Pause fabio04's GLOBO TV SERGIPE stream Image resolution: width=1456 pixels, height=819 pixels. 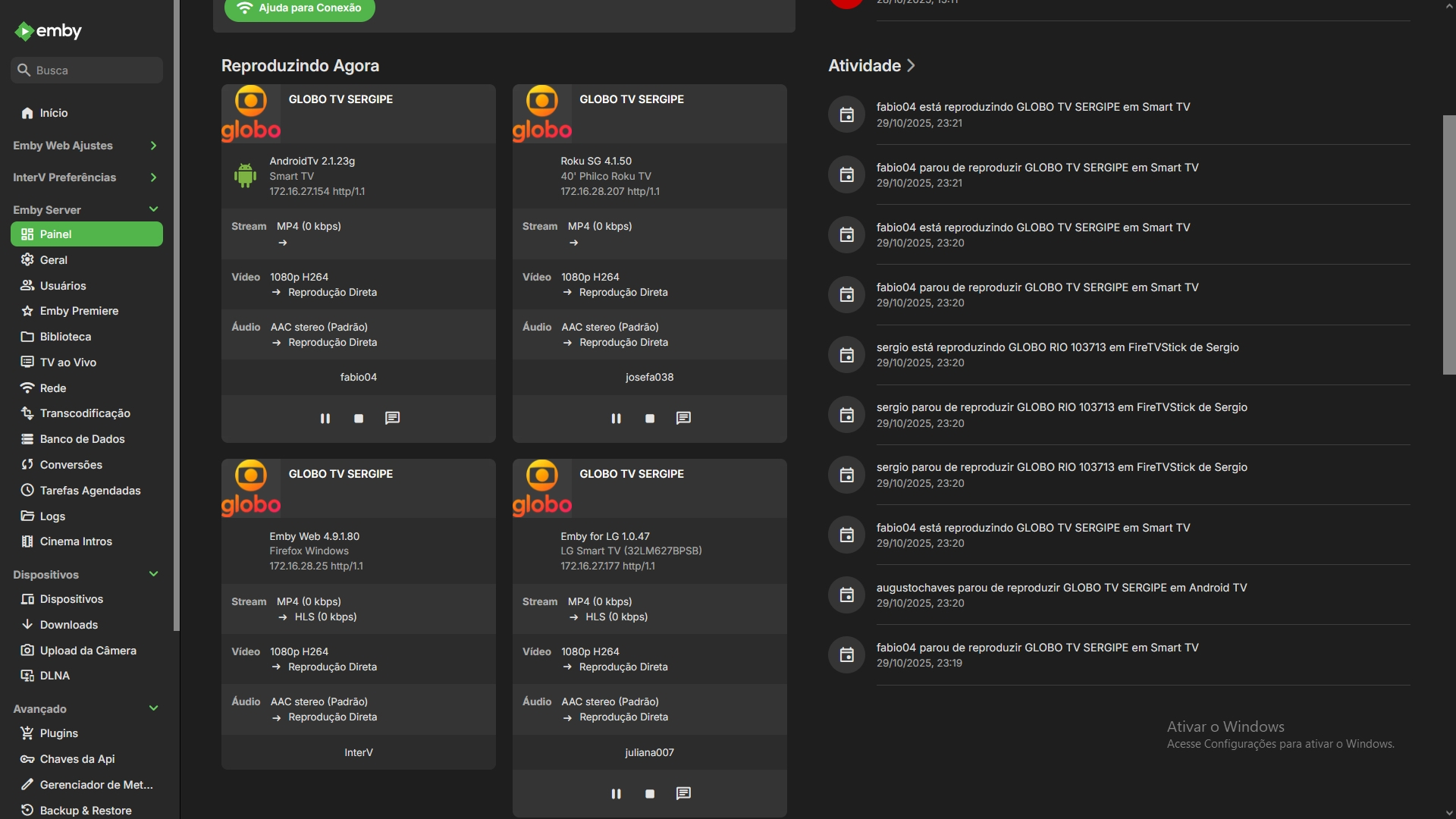click(x=325, y=419)
